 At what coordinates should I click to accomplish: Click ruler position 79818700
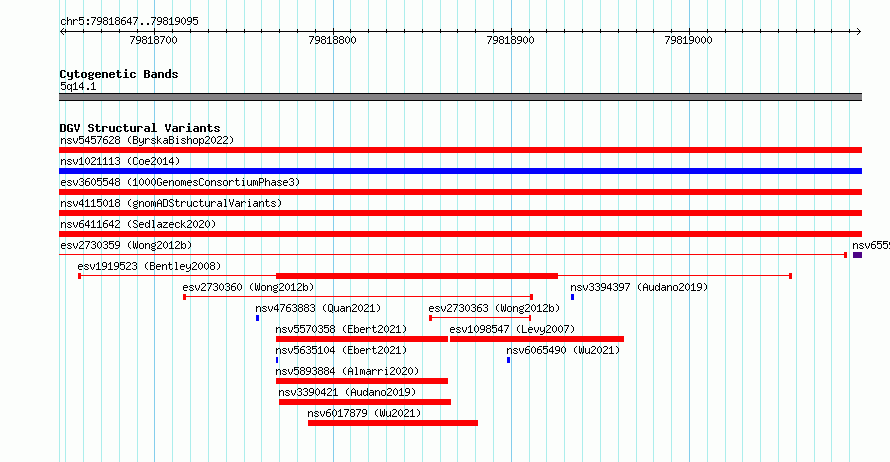(x=153, y=40)
